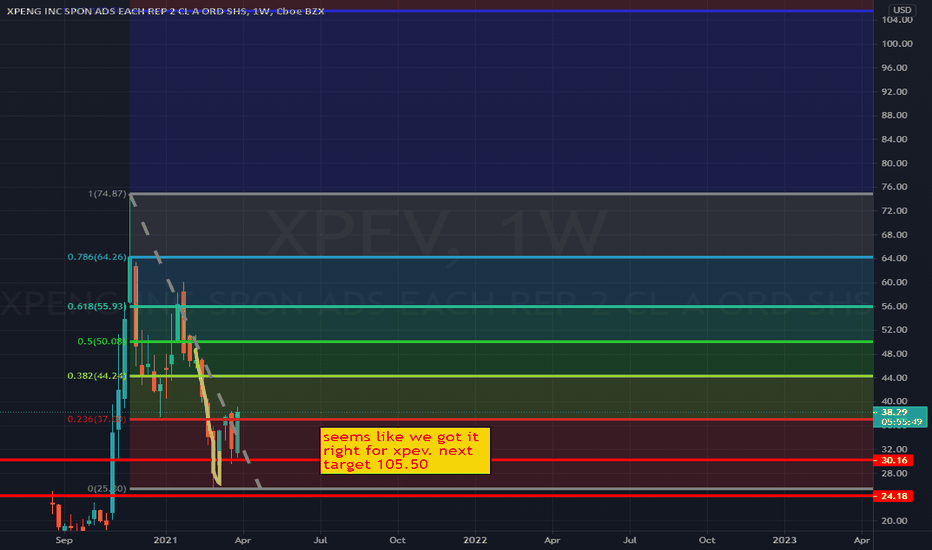The width and height of the screenshot is (932, 550).
Task: Click the 0.786(64.26) Fibonacci level label
Action: pos(97,257)
